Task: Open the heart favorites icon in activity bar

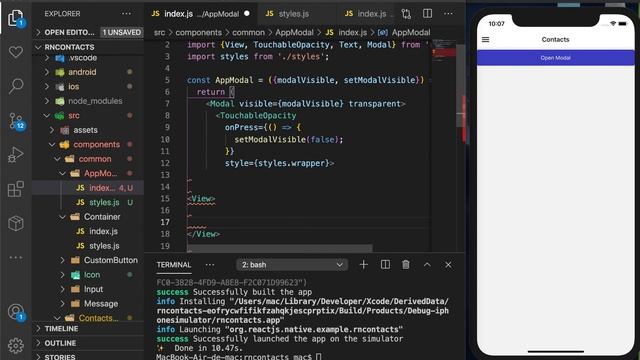Action: pos(16,52)
